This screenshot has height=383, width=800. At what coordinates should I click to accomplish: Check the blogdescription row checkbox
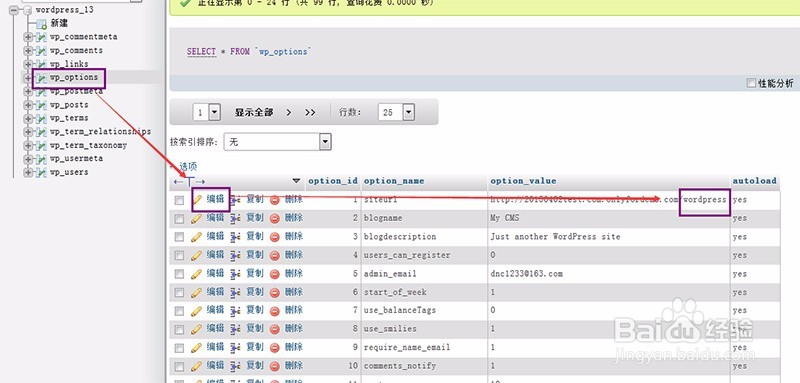[179, 237]
